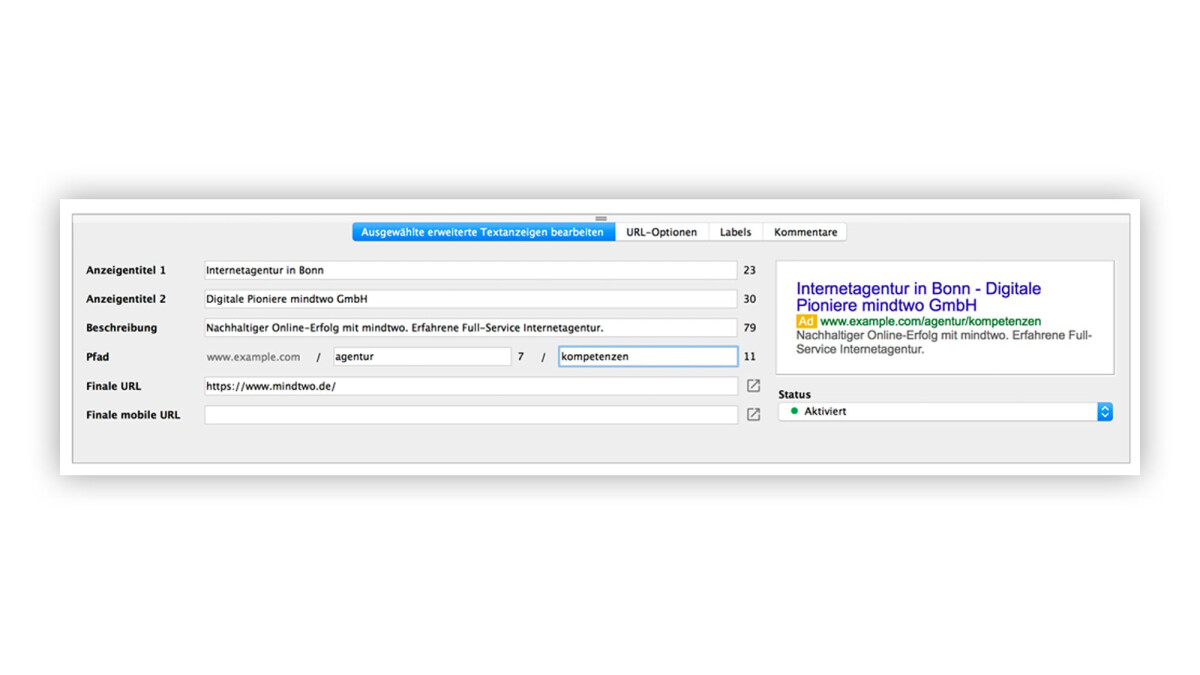Switch to the Kommentare tab
This screenshot has height=675, width=1200.
(805, 232)
